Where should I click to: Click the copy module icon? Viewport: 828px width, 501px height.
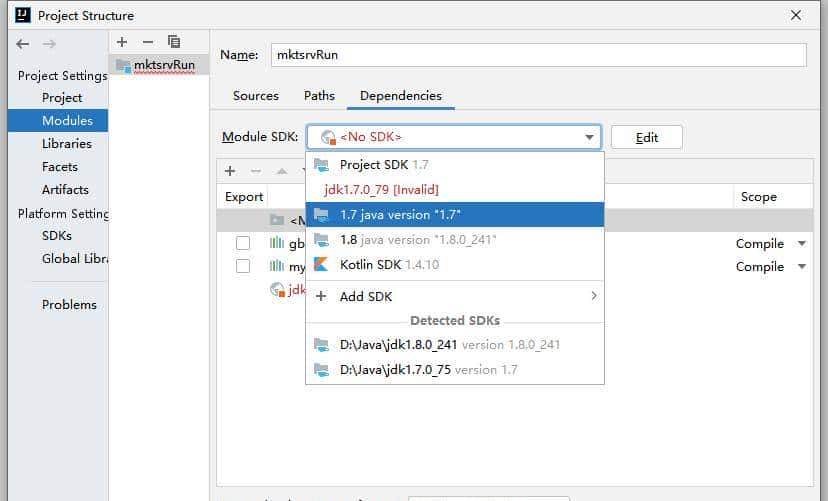(174, 41)
